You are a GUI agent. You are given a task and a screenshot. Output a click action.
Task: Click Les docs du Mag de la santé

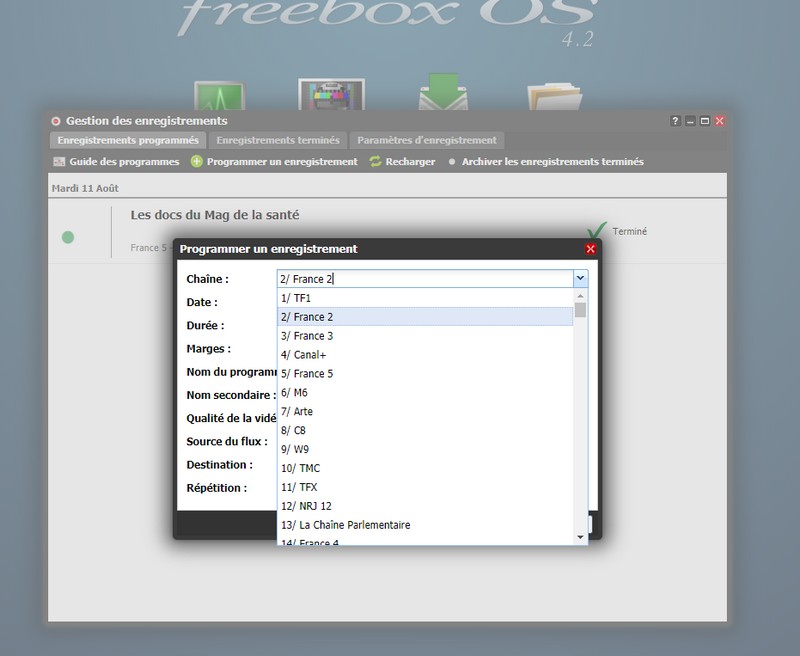(x=215, y=215)
